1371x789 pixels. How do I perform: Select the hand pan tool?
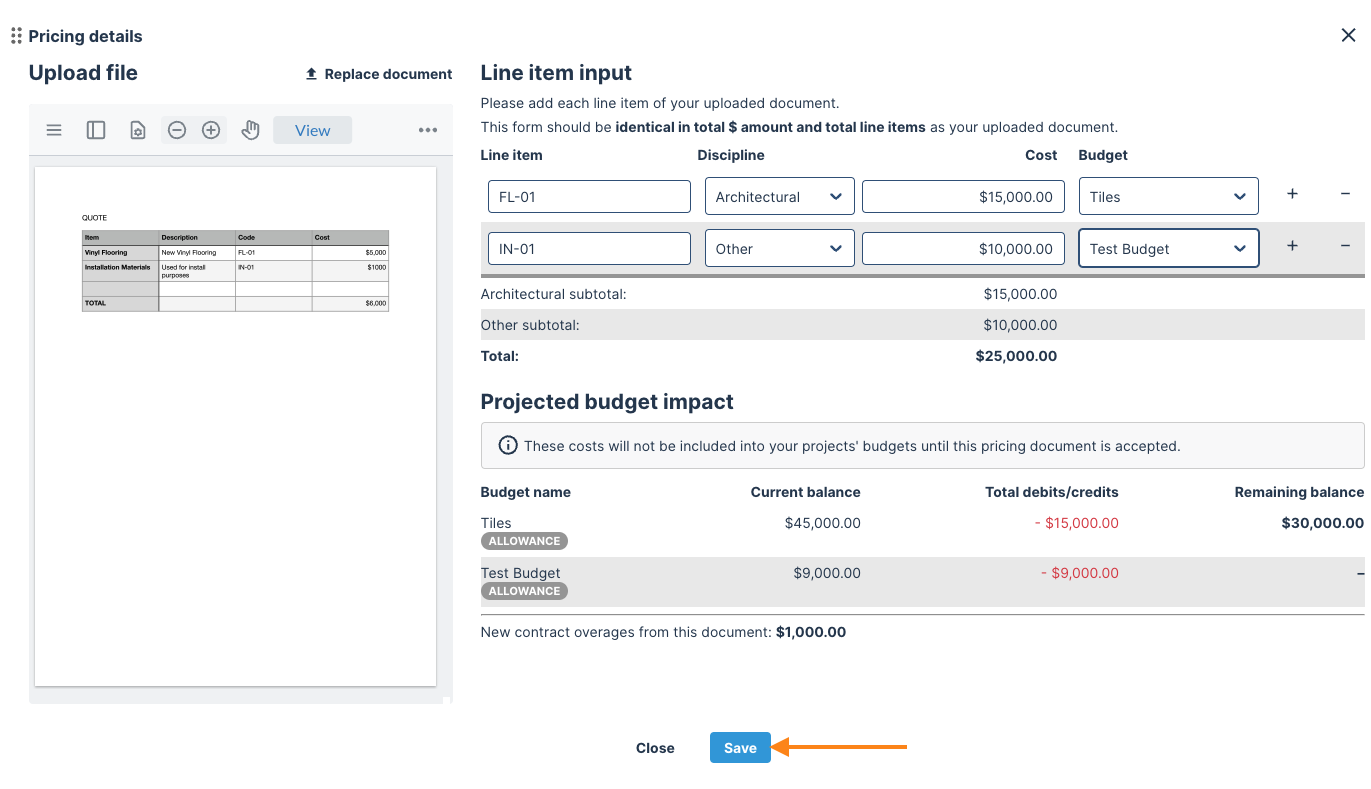pos(250,130)
